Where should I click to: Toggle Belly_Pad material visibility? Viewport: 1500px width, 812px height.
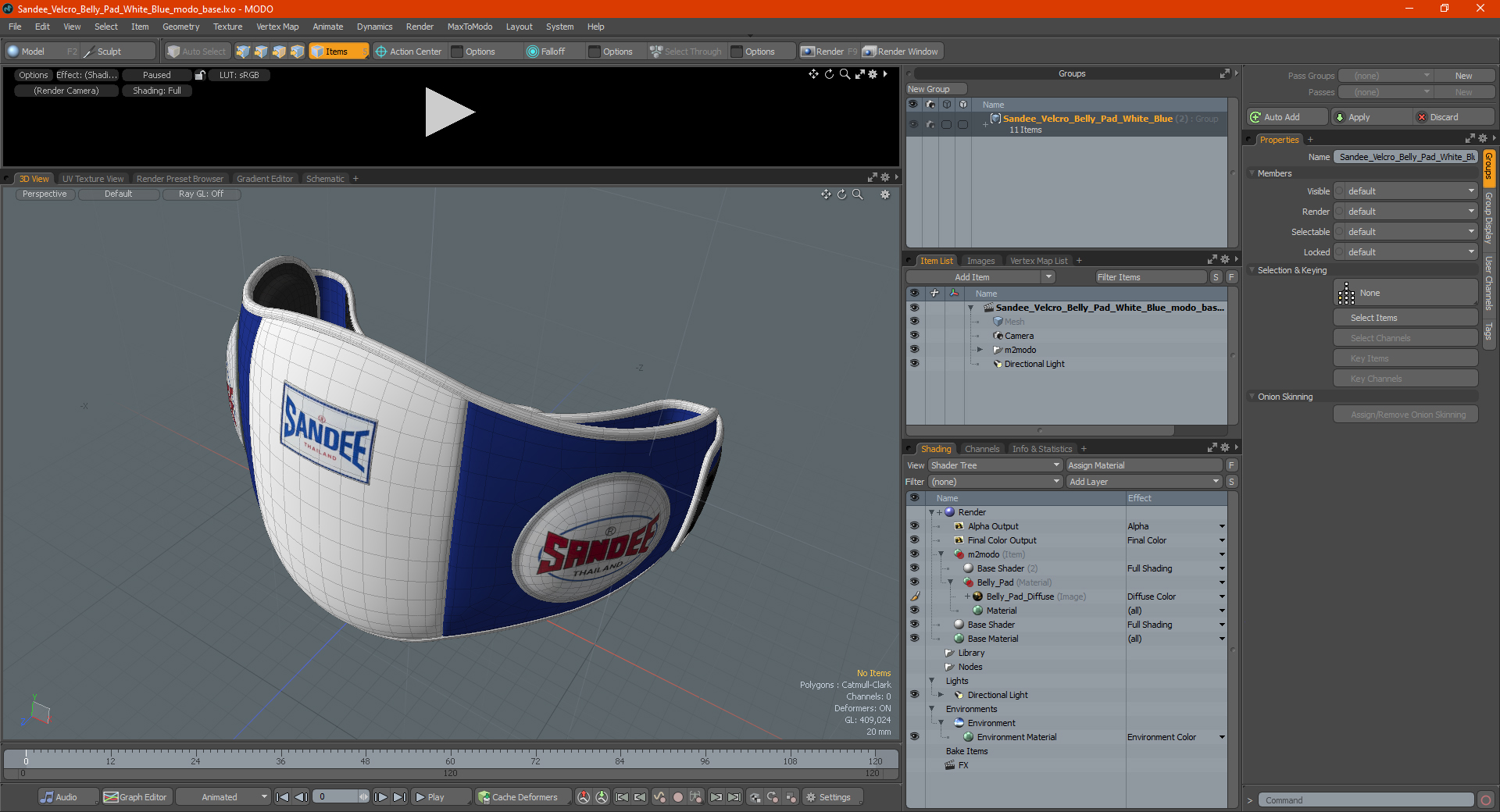pos(914,582)
